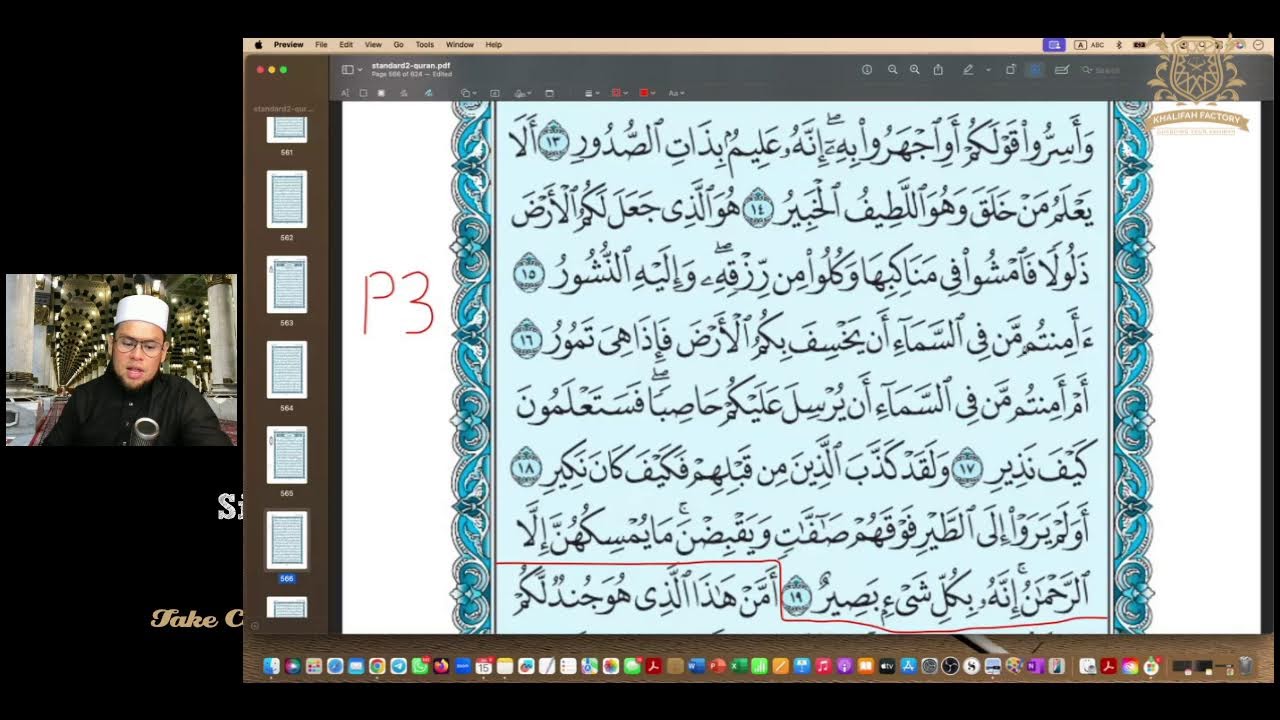The width and height of the screenshot is (1280, 720).
Task: Open the Music app from the Dock
Action: tap(824, 666)
